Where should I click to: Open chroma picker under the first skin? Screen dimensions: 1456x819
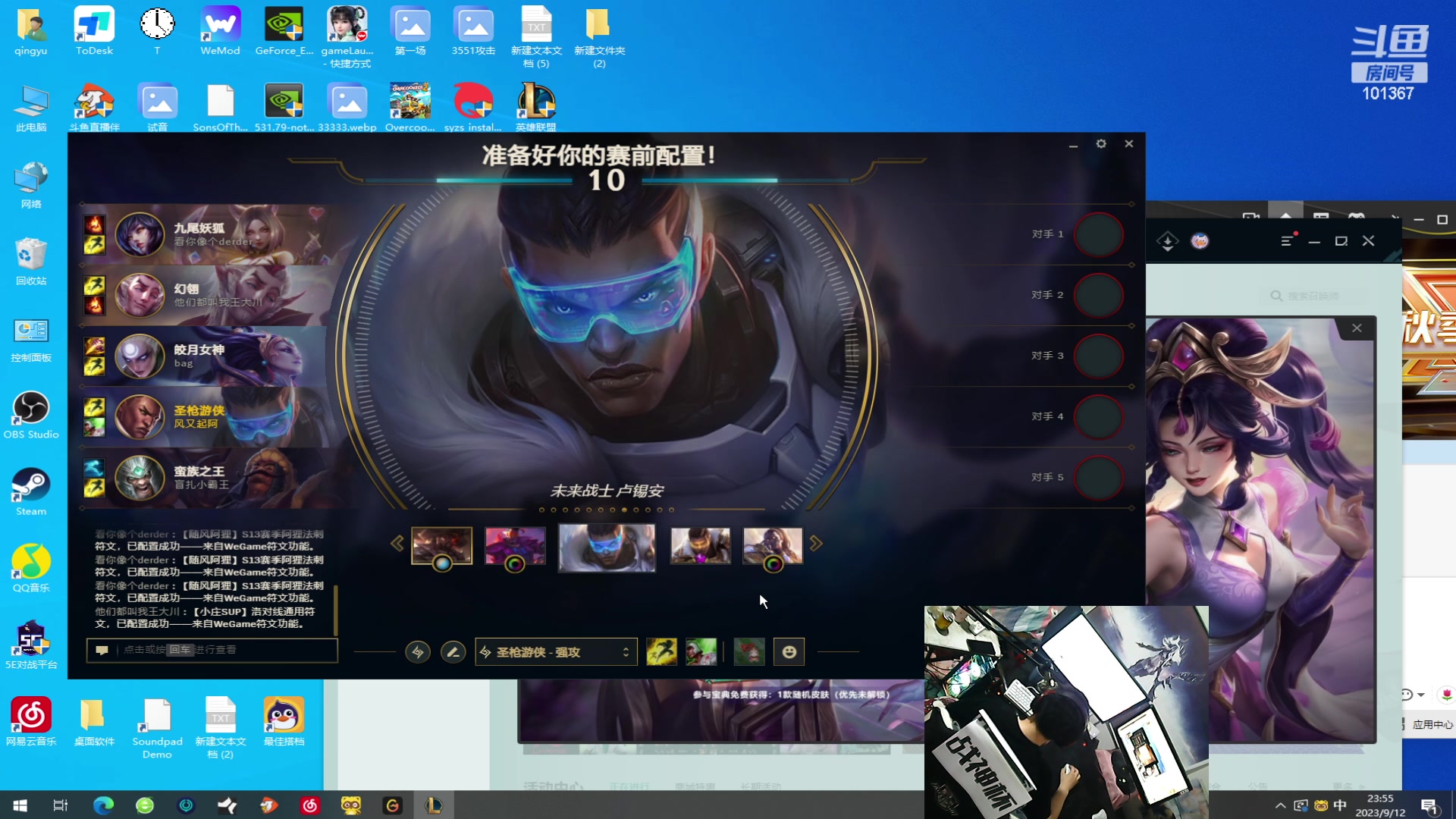pyautogui.click(x=442, y=563)
